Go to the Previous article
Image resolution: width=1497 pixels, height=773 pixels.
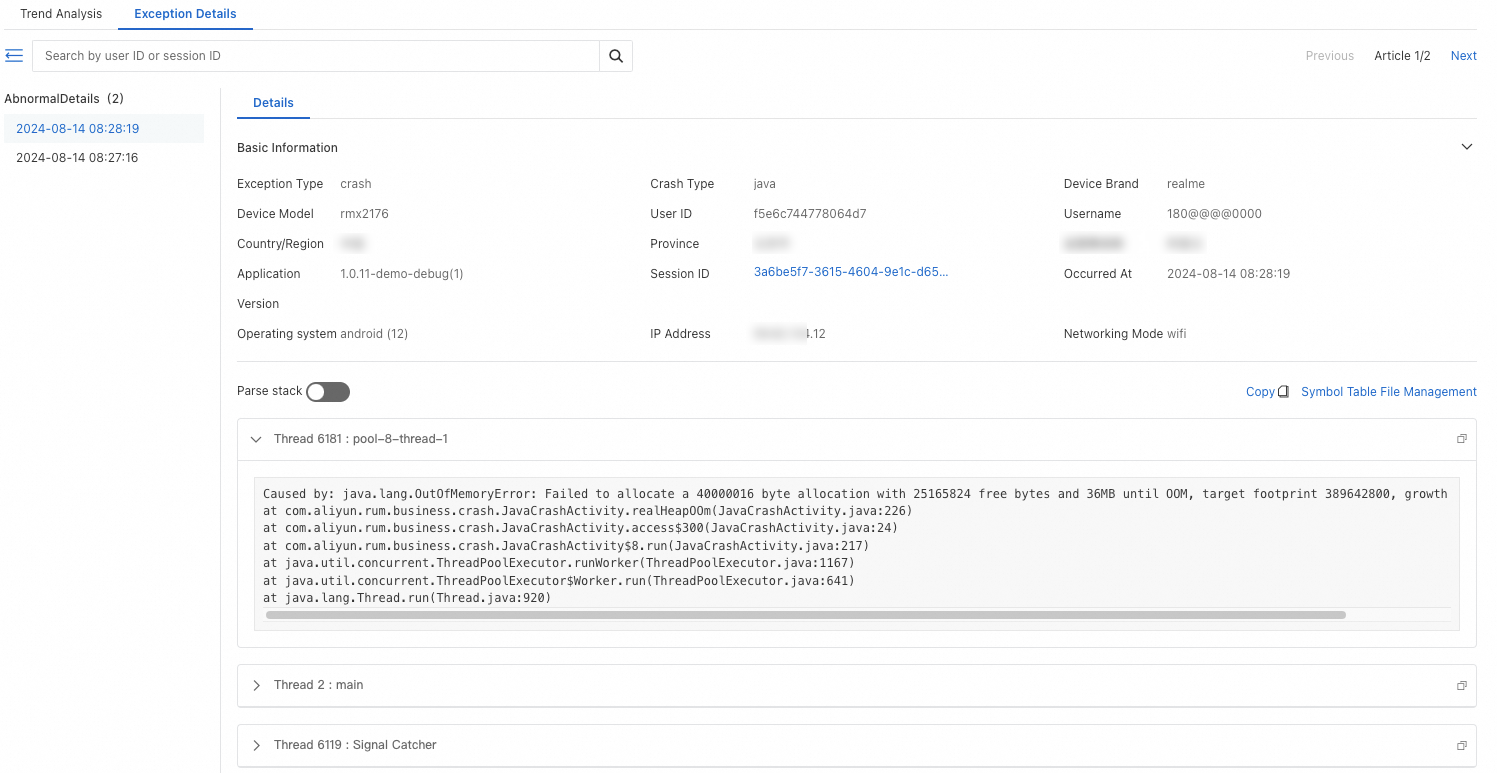[x=1330, y=56]
